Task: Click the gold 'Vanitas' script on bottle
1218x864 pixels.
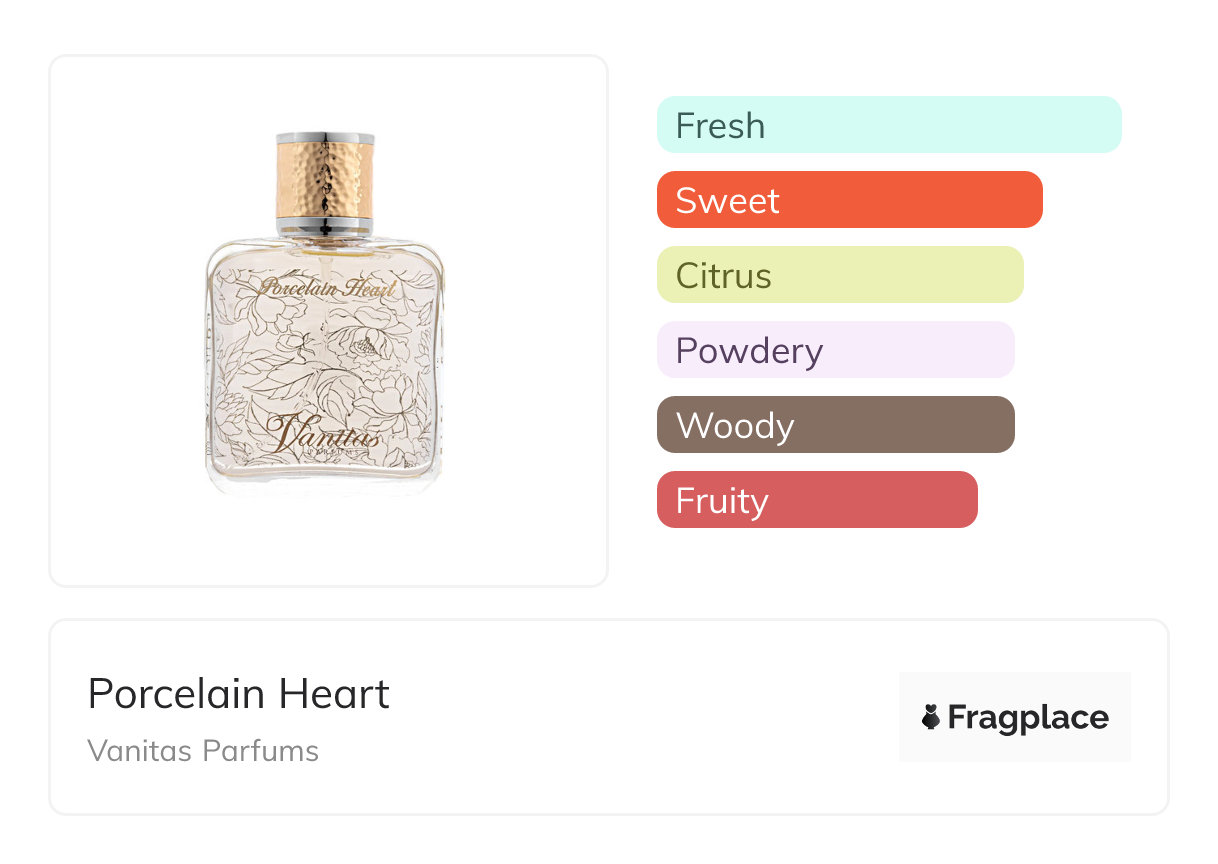Action: [x=323, y=434]
